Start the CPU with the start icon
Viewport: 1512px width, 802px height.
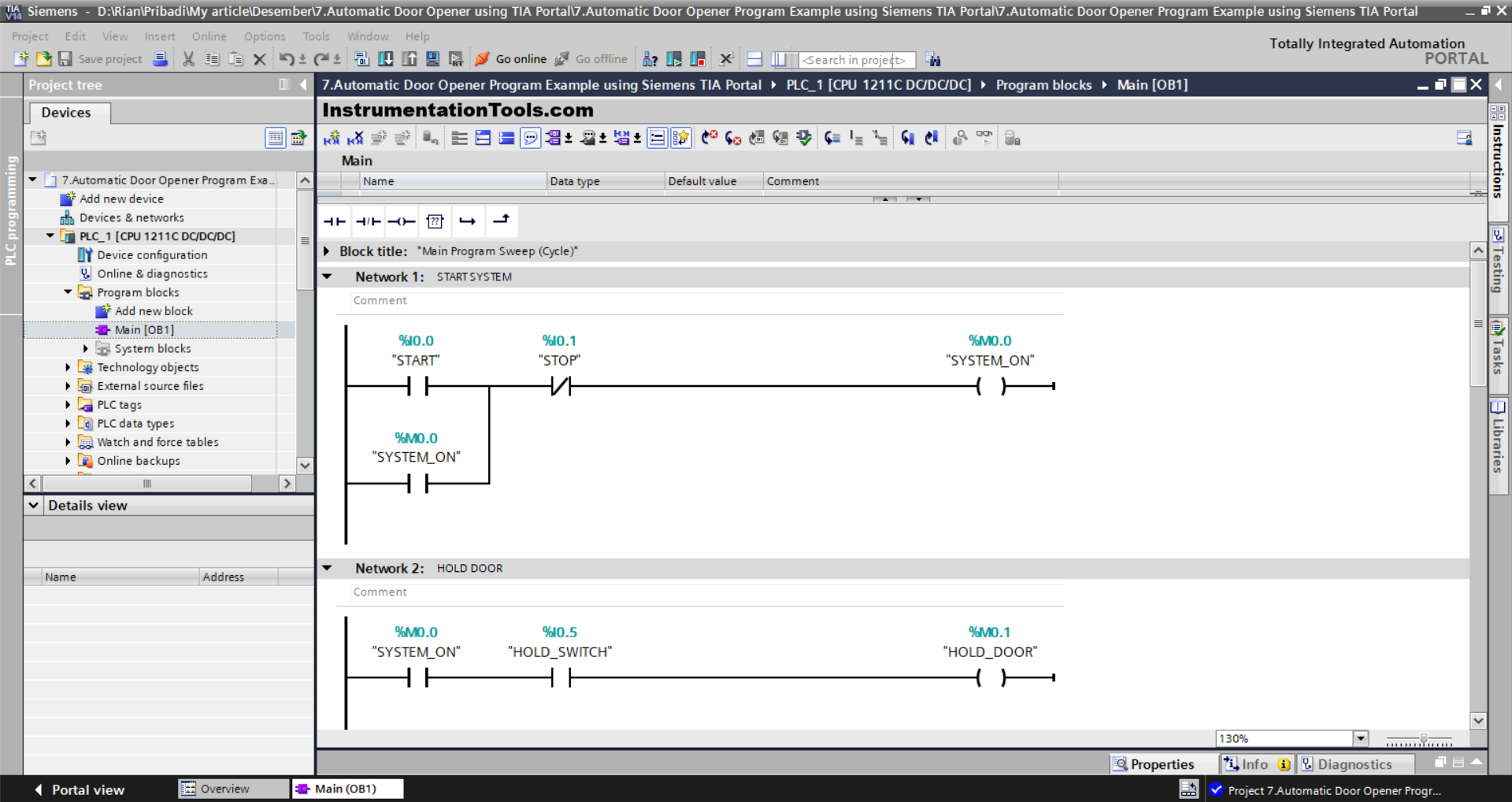pyautogui.click(x=675, y=59)
